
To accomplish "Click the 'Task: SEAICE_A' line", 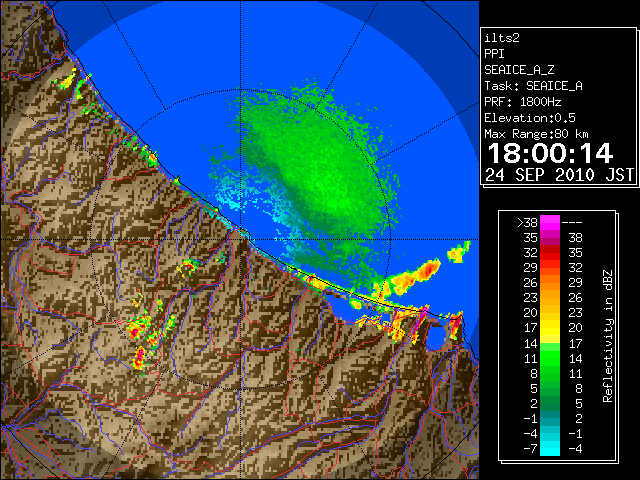I will click(x=533, y=86).
